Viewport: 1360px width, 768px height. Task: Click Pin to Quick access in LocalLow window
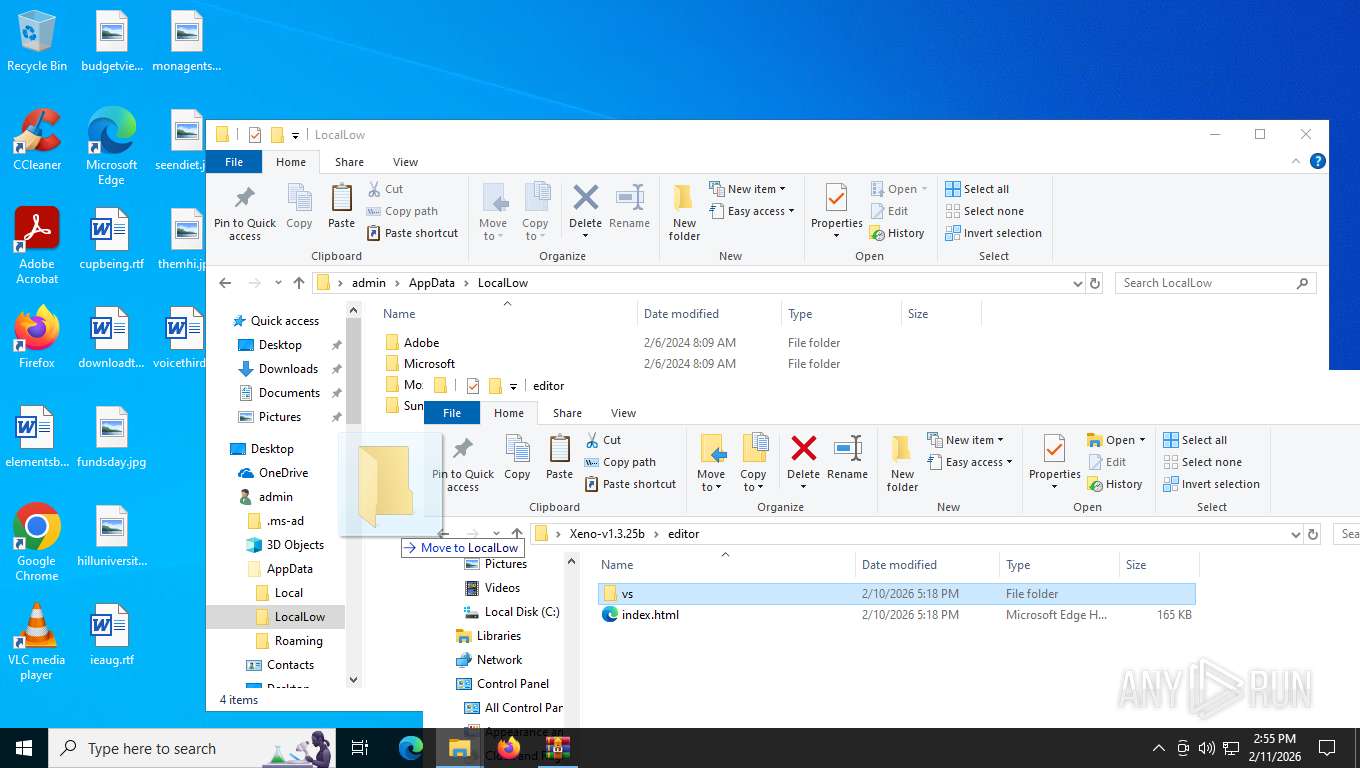(244, 213)
